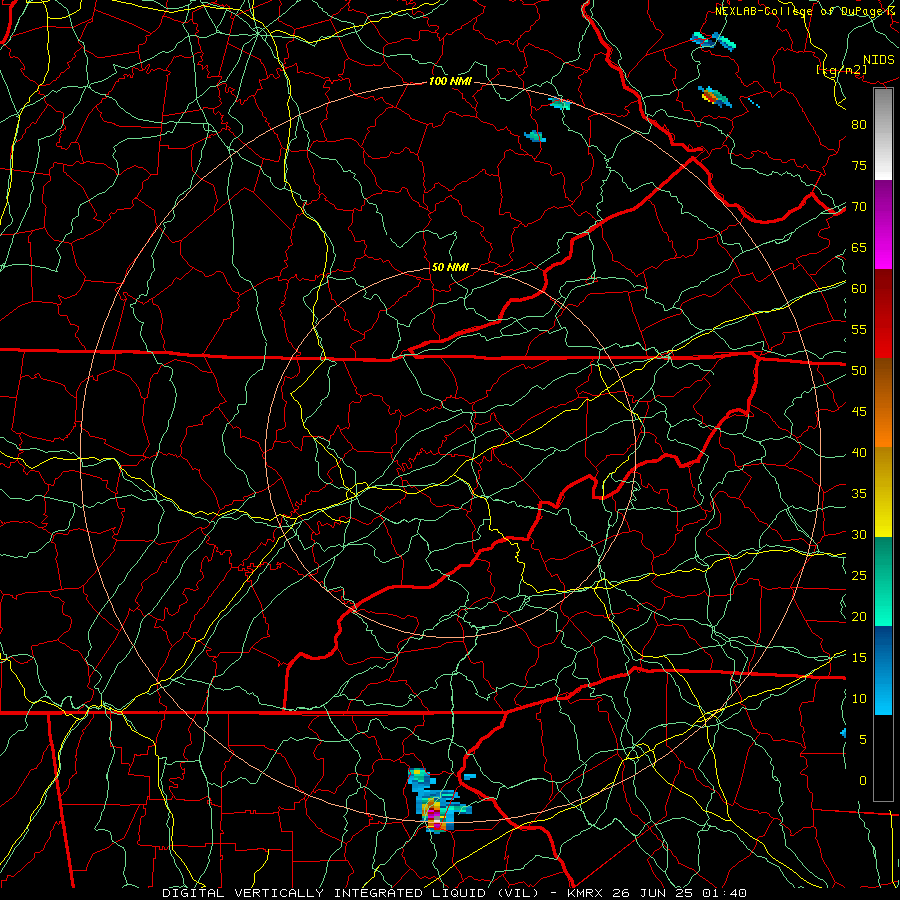900x900 pixels.
Task: Click the orange-cored echo below the NIDS label area
Action: pyautogui.click(x=714, y=97)
